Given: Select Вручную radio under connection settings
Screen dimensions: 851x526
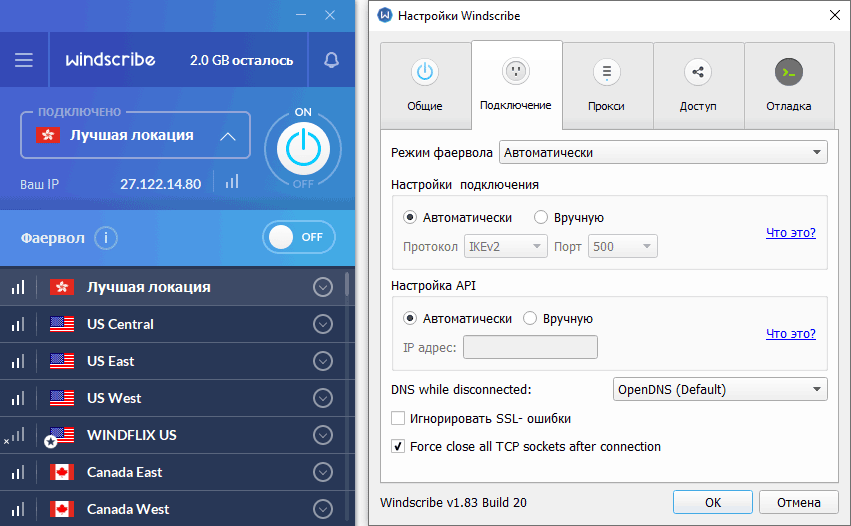Looking at the screenshot, I should pyautogui.click(x=541, y=218).
